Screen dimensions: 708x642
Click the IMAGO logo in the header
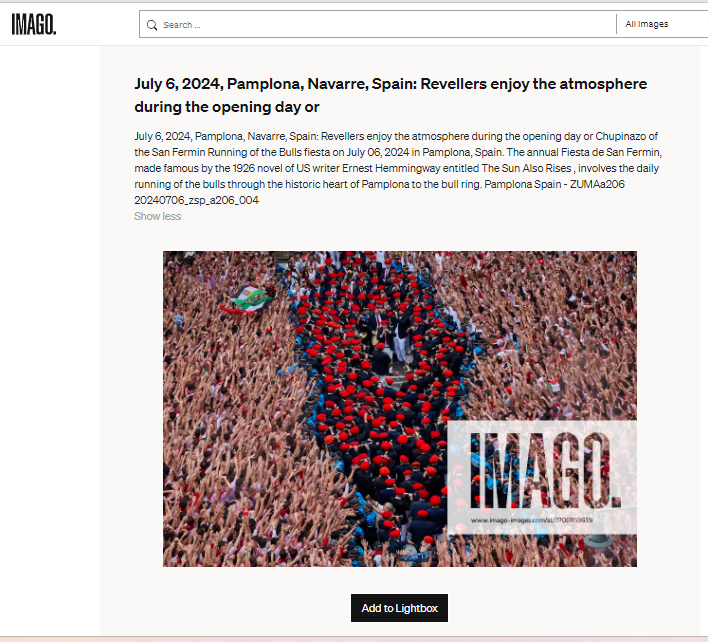coord(34,24)
